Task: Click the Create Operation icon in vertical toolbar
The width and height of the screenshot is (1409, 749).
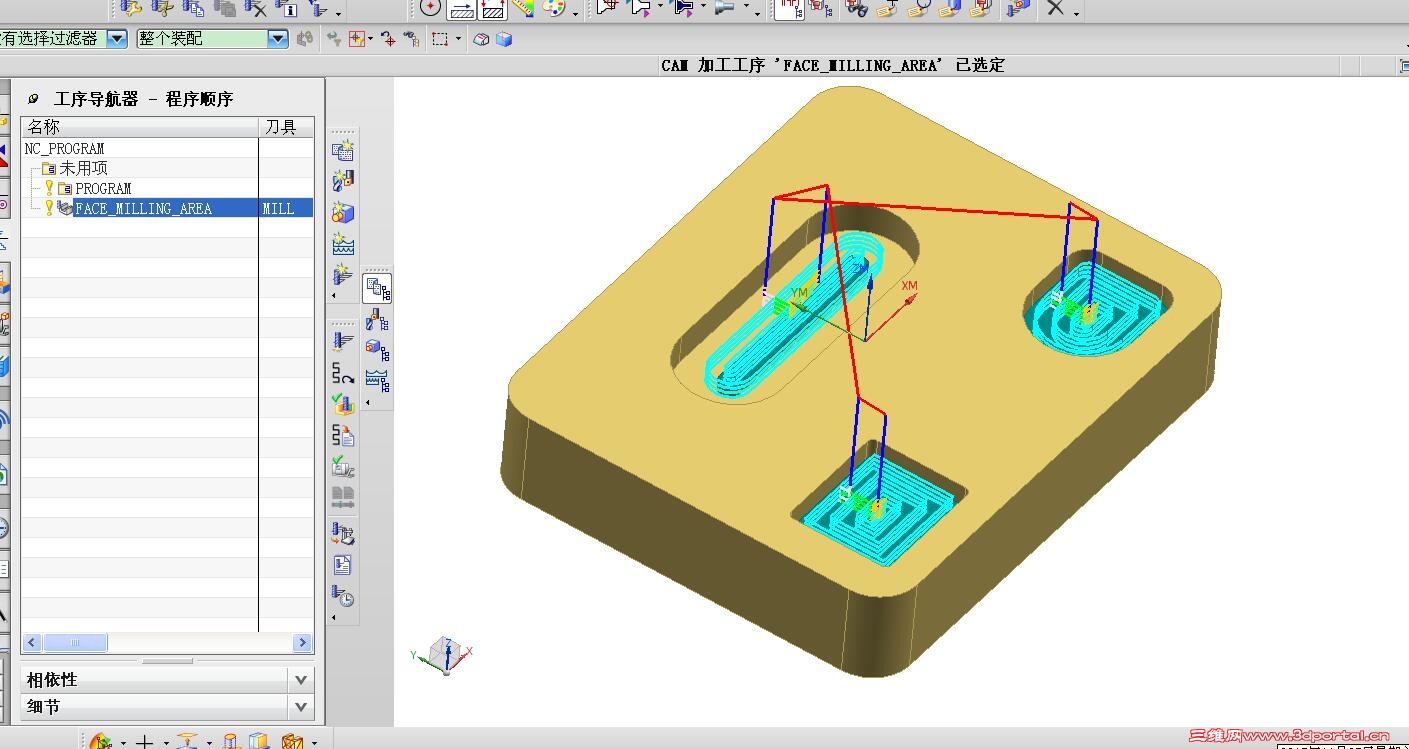Action: tap(343, 273)
